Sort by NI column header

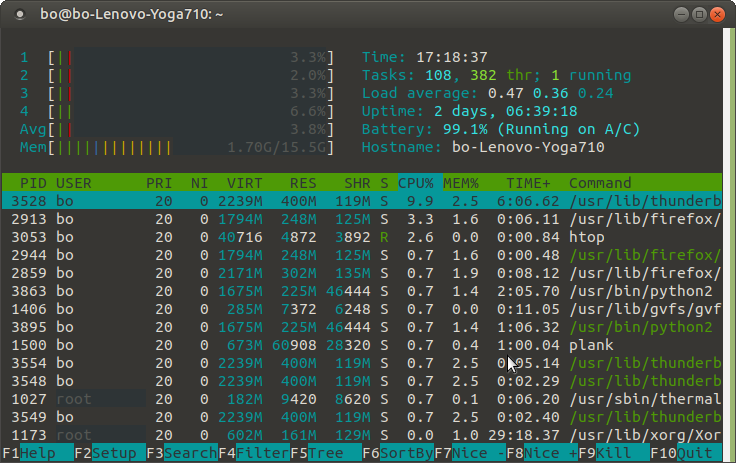coord(199,183)
